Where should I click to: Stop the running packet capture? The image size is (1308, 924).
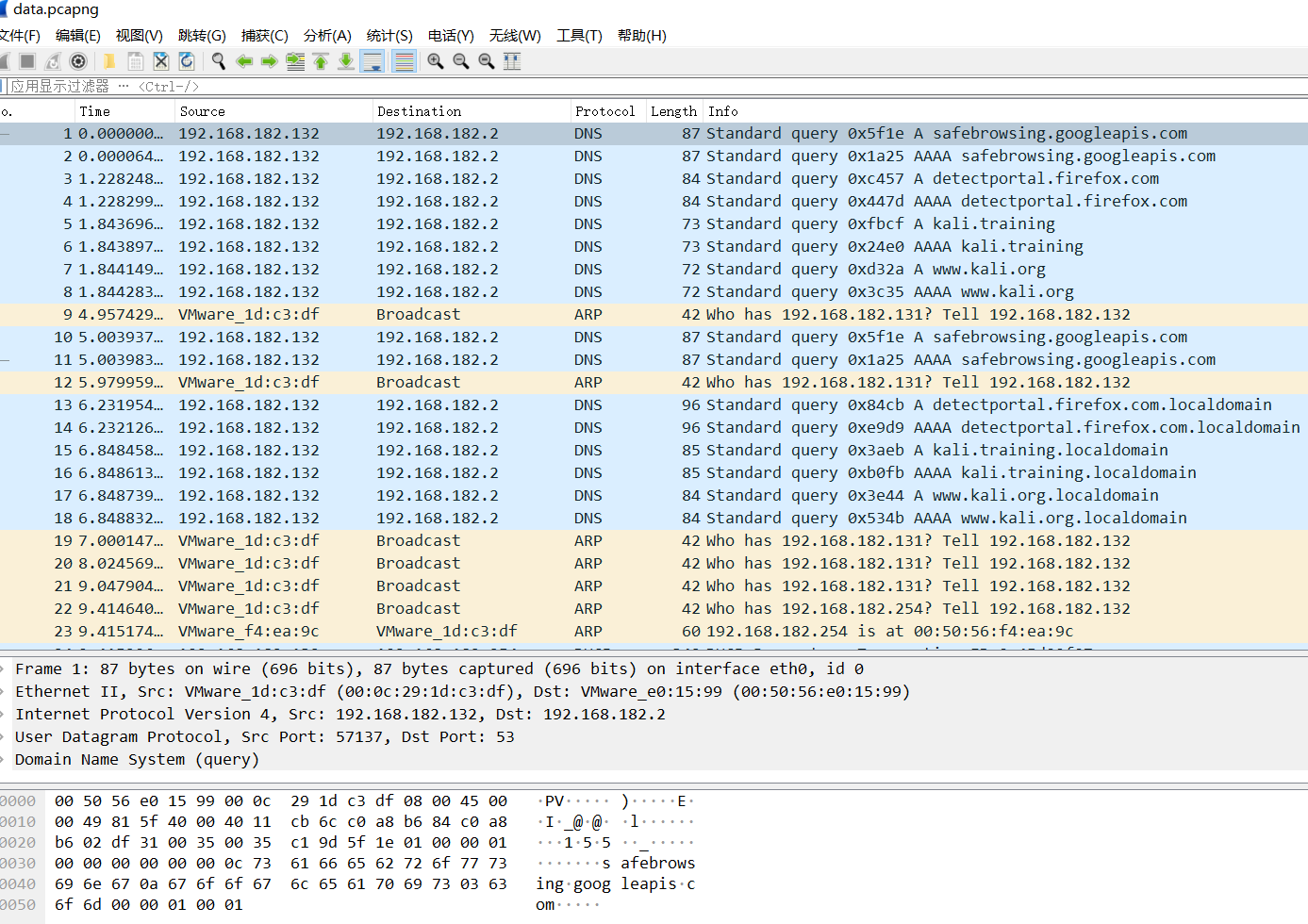(x=27, y=61)
